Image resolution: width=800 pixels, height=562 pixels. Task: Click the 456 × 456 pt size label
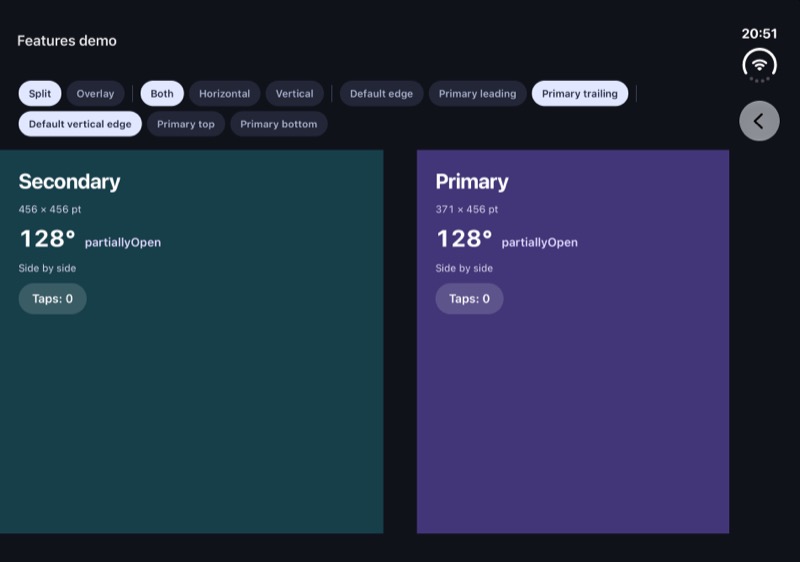coord(50,209)
